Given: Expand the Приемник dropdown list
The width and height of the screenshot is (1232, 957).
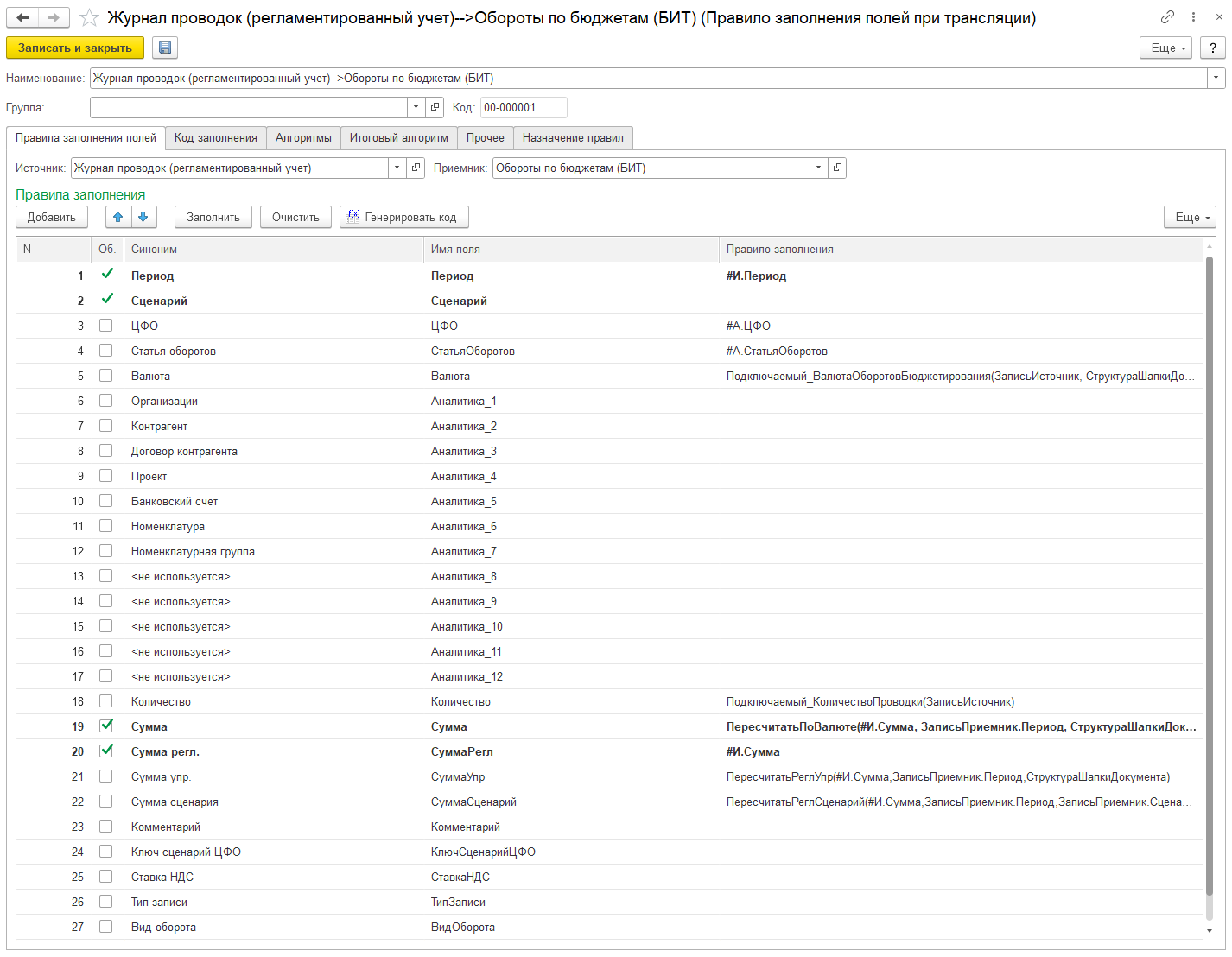Looking at the screenshot, I should (x=818, y=168).
